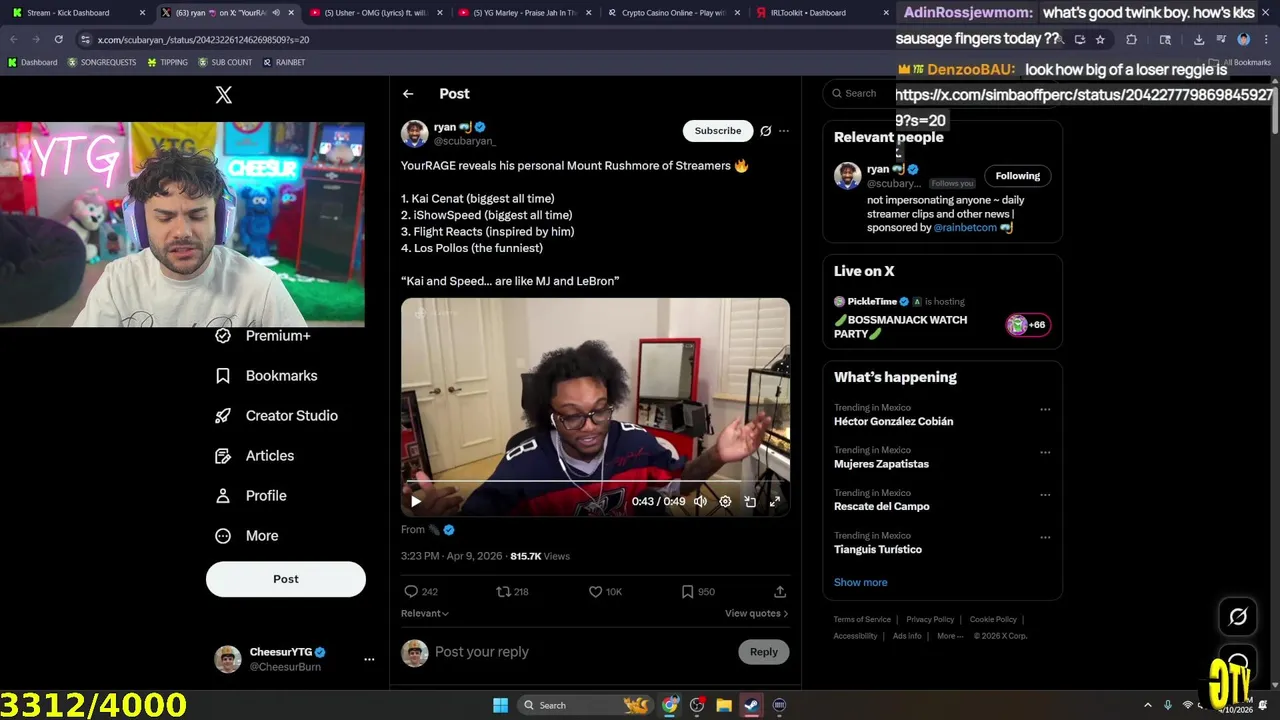Open the Dashboard bookmark
The width and height of the screenshot is (1280, 720).
pyautogui.click(x=33, y=62)
